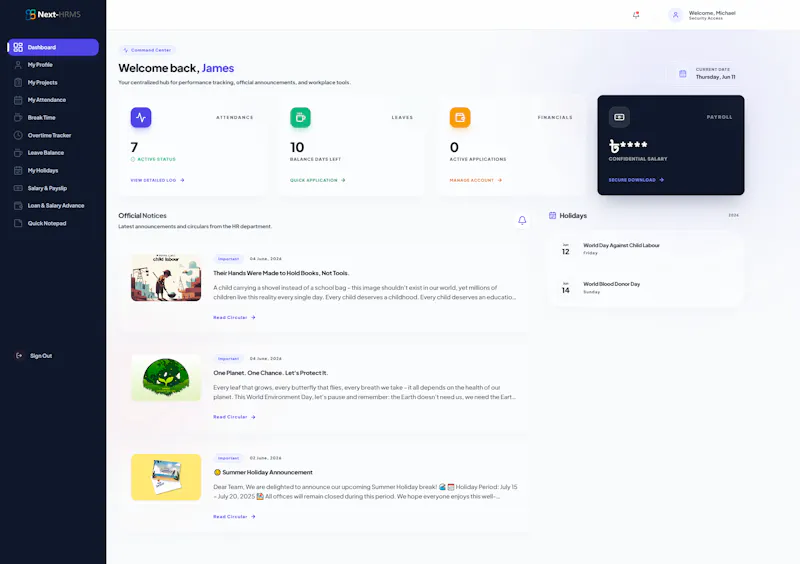Click the user avatar icon in header
Image resolution: width=800 pixels, height=564 pixels.
click(x=675, y=15)
